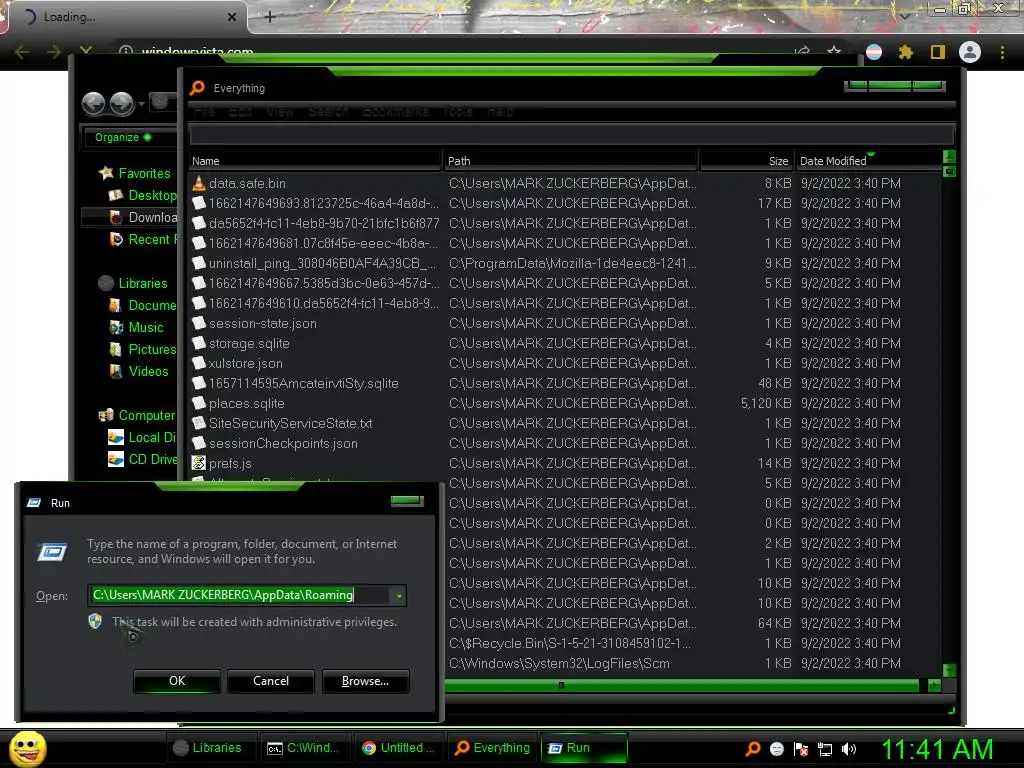Image resolution: width=1024 pixels, height=768 pixels.
Task: Click the horizontal scrollbar in Everything
Action: 682,685
